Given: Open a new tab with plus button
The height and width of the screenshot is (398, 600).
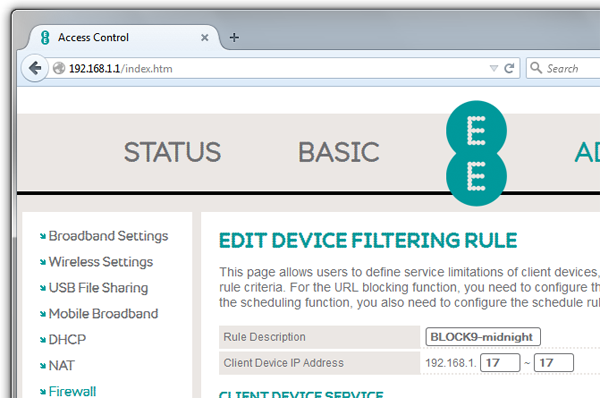Looking at the screenshot, I should click(234, 38).
